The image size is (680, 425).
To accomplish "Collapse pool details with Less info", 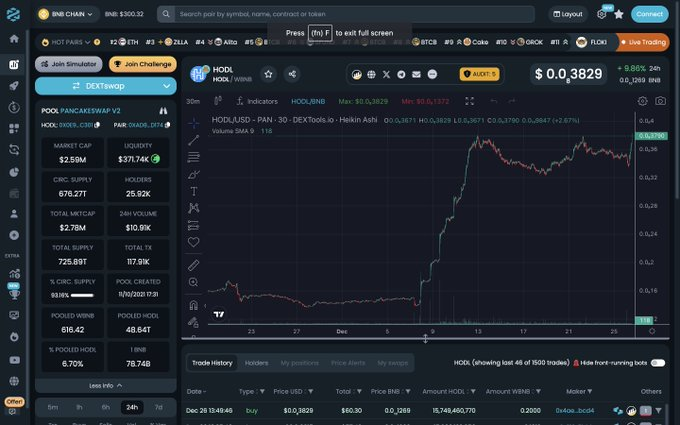I will point(106,386).
